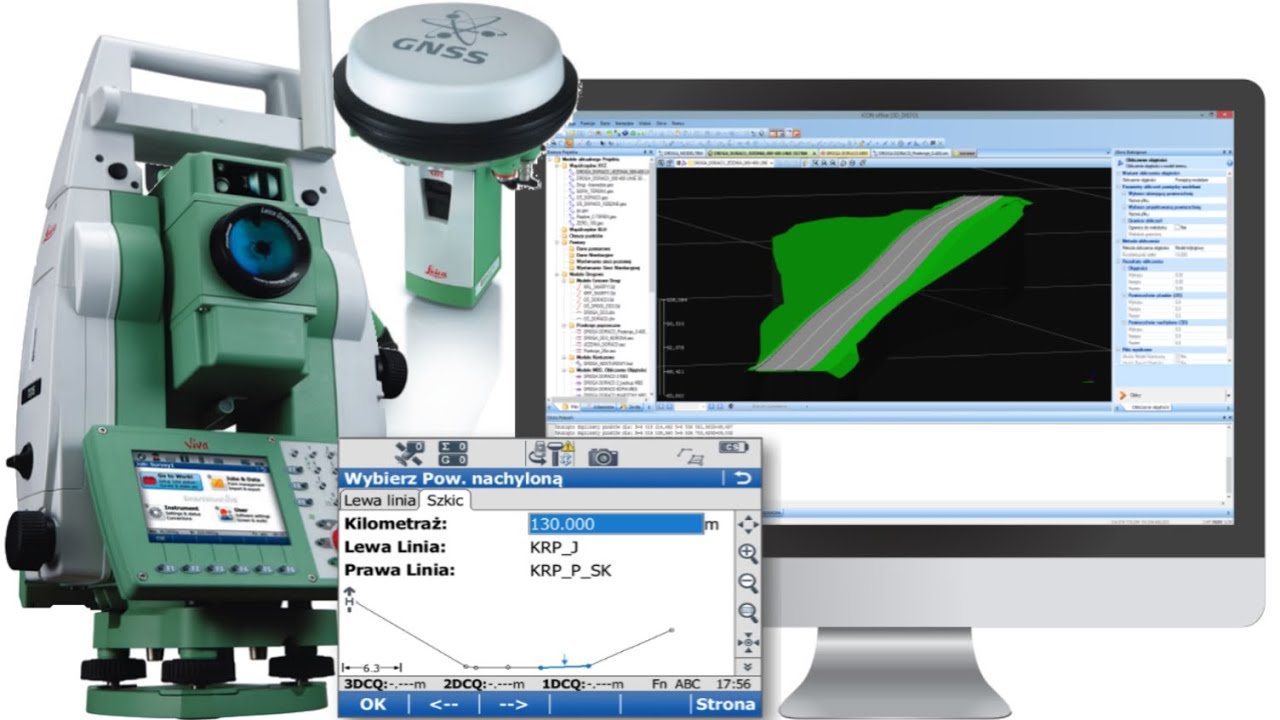Image resolution: width=1280 pixels, height=720 pixels.
Task: Select Modele Drogowe in the project tree
Action: pos(584,275)
